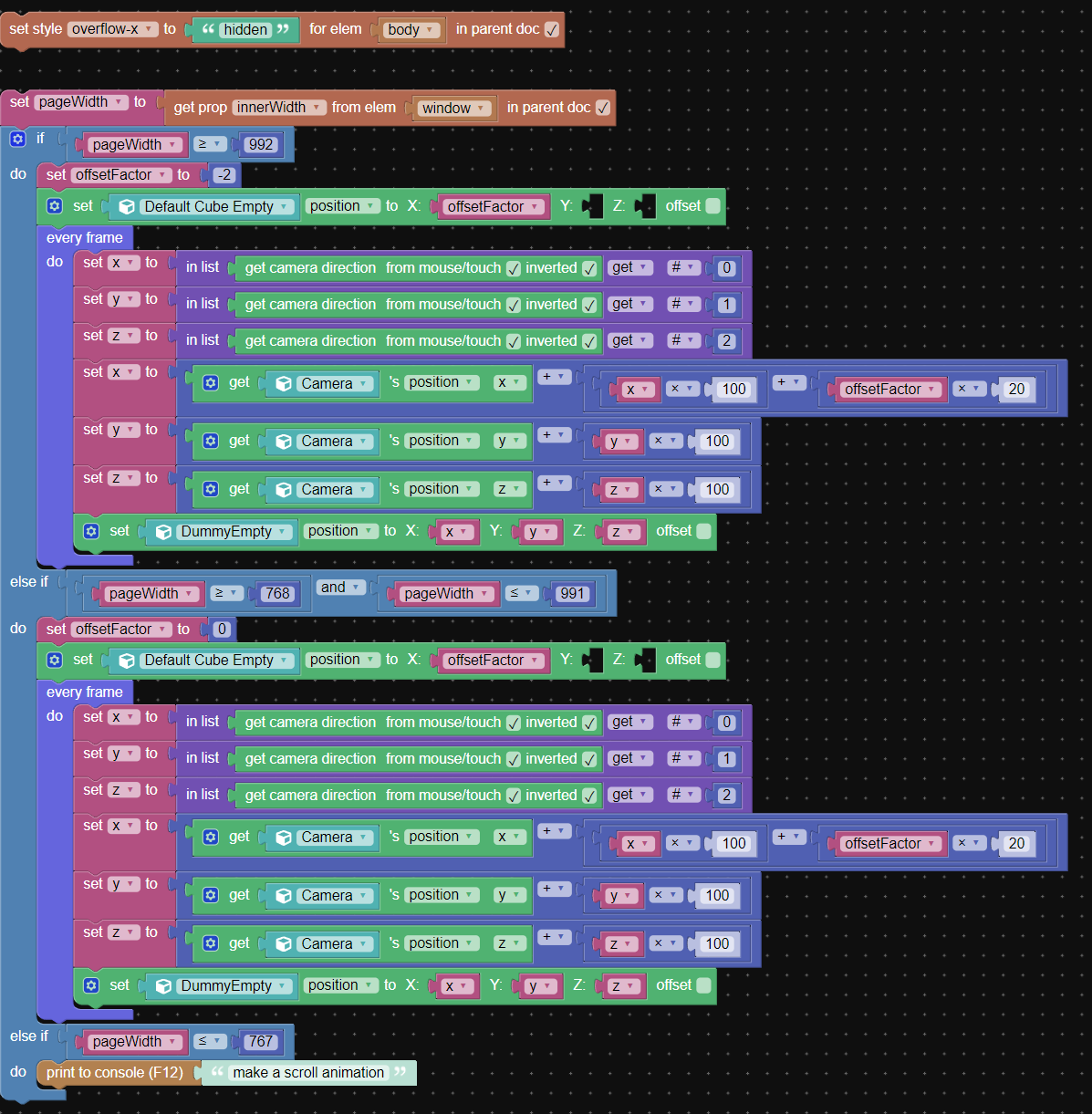Screen dimensions: 1092x1114
Task: Open the body element dropdown
Action: (x=412, y=30)
